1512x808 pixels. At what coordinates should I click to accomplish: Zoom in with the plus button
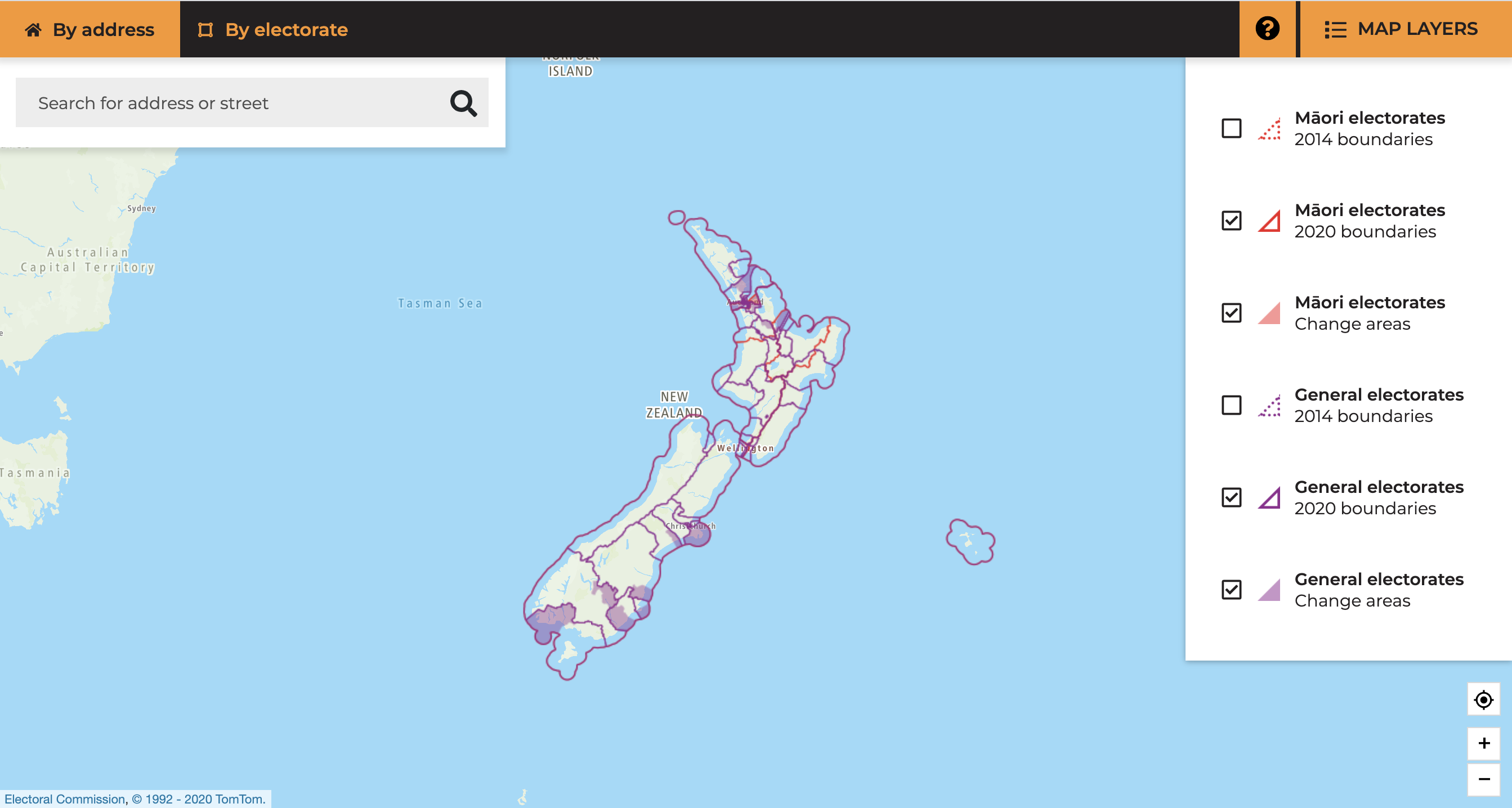coord(1483,743)
